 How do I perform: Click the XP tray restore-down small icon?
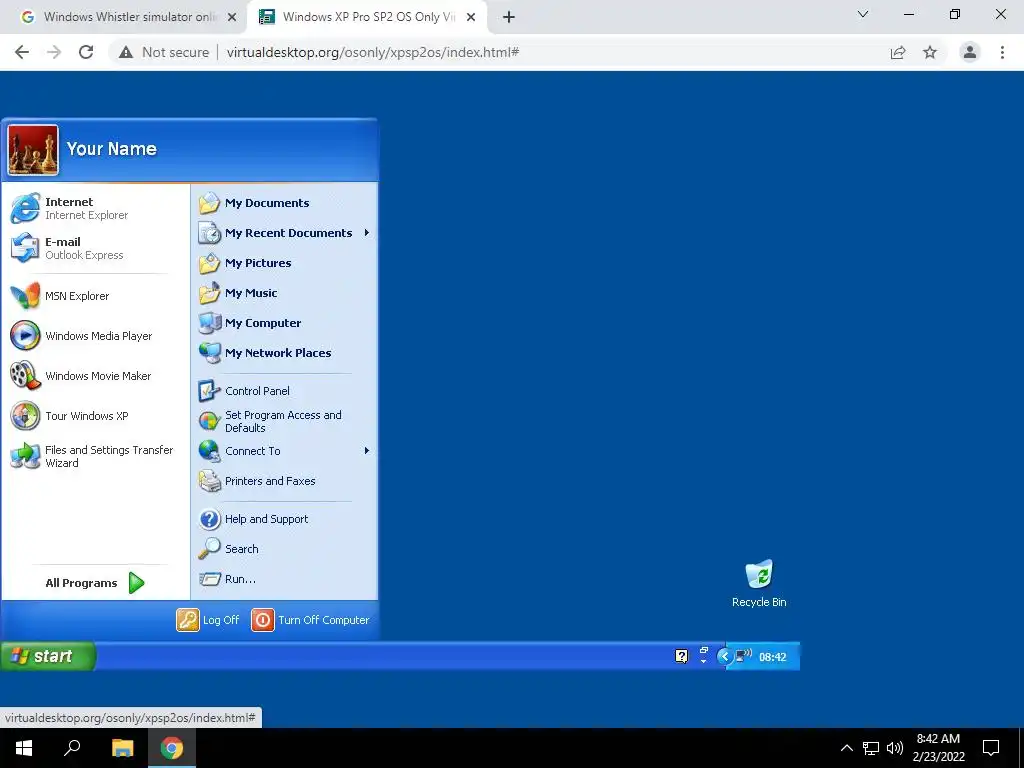pos(703,650)
